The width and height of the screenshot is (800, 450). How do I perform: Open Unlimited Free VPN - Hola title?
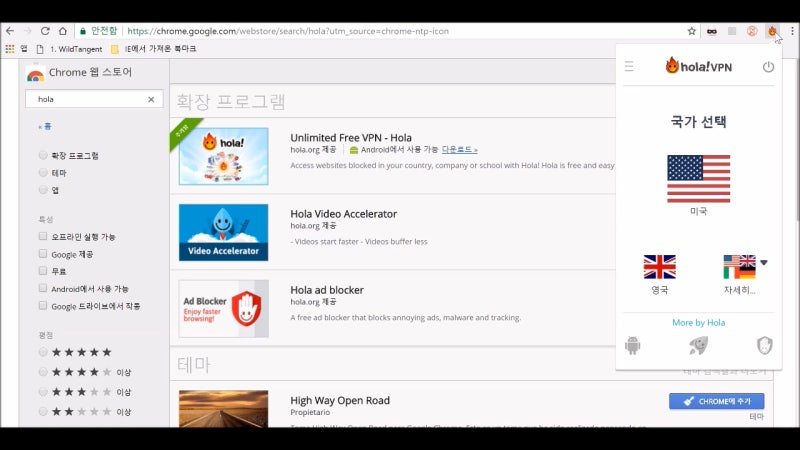pos(351,138)
